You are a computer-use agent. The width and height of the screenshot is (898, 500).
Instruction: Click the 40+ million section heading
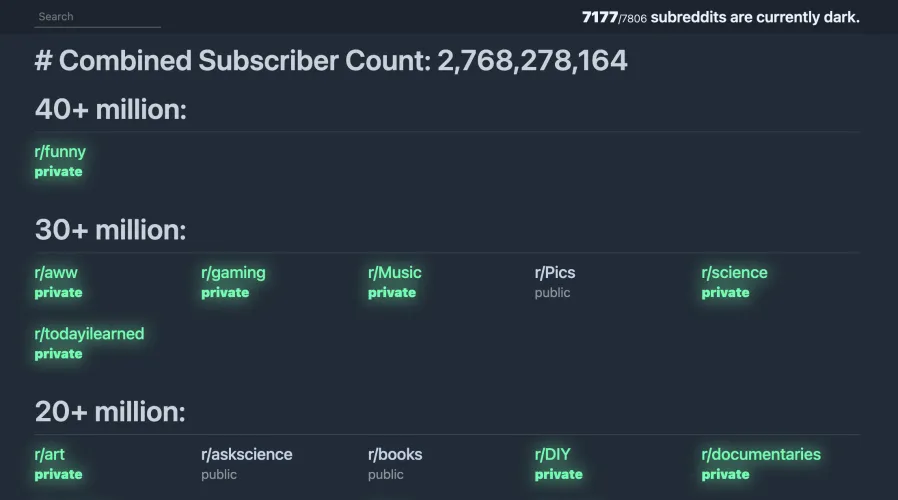111,109
